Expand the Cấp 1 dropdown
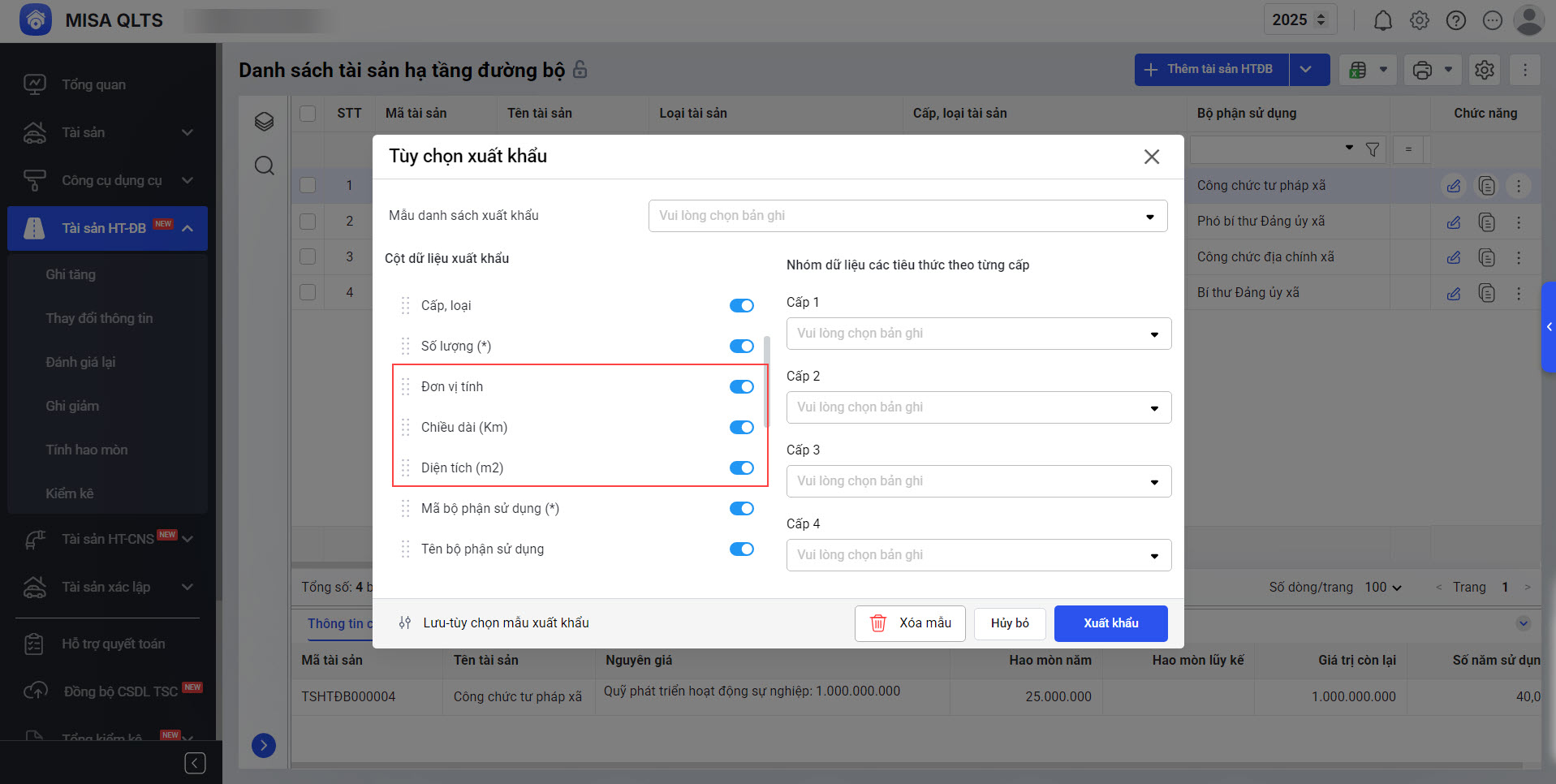This screenshot has height=784, width=1556. (978, 334)
